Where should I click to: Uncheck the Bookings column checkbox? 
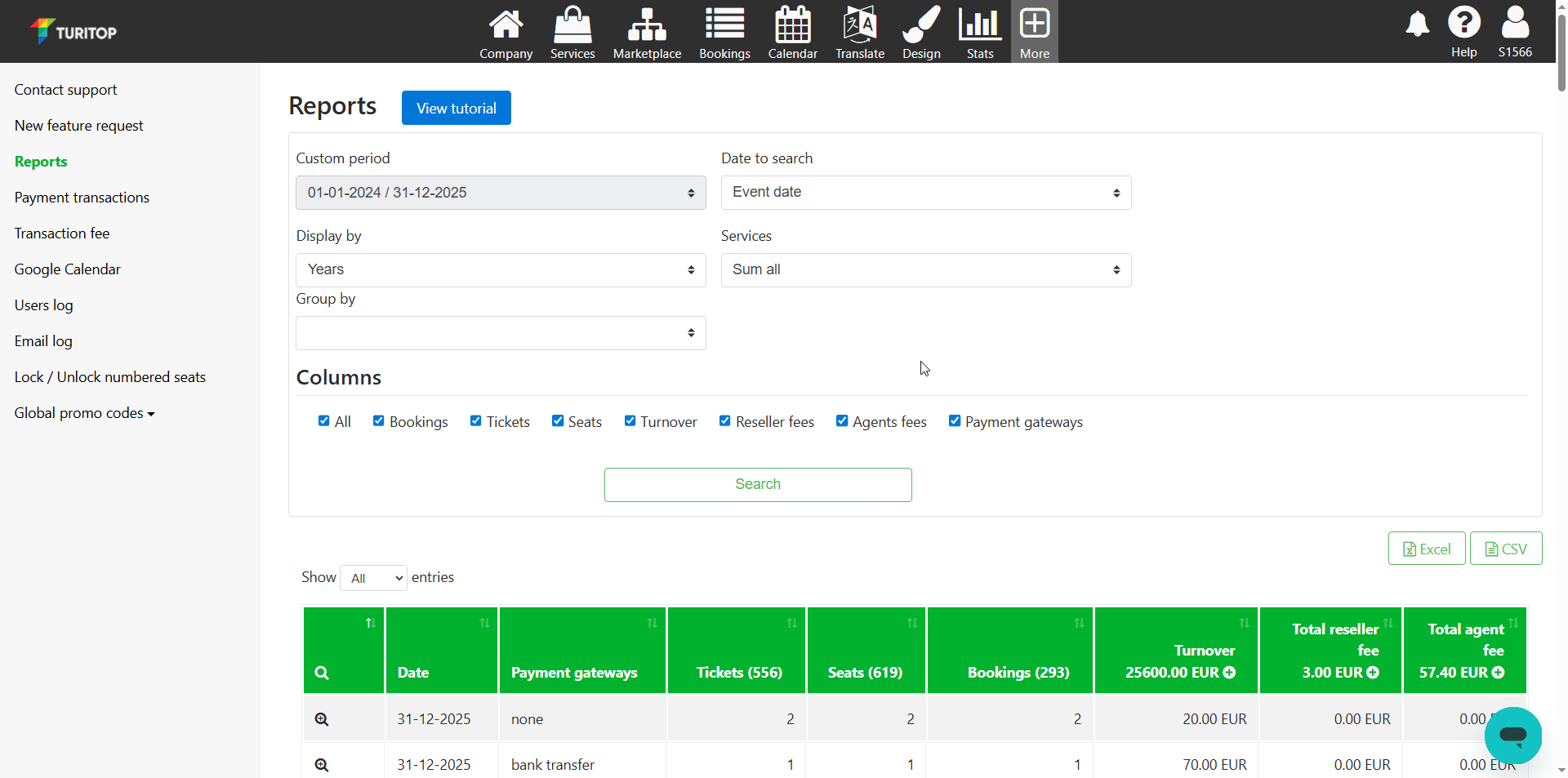[x=379, y=421]
